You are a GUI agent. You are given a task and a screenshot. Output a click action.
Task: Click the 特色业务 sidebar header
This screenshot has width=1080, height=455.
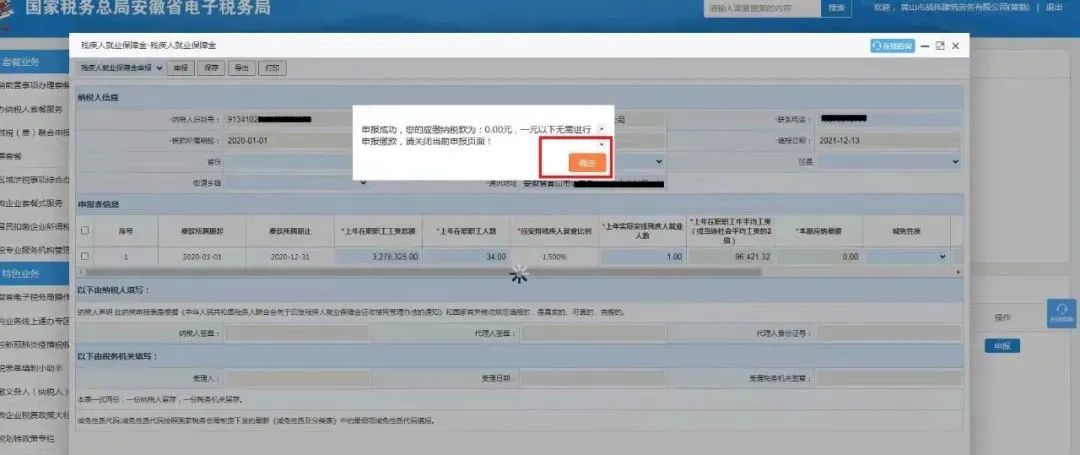[34, 273]
